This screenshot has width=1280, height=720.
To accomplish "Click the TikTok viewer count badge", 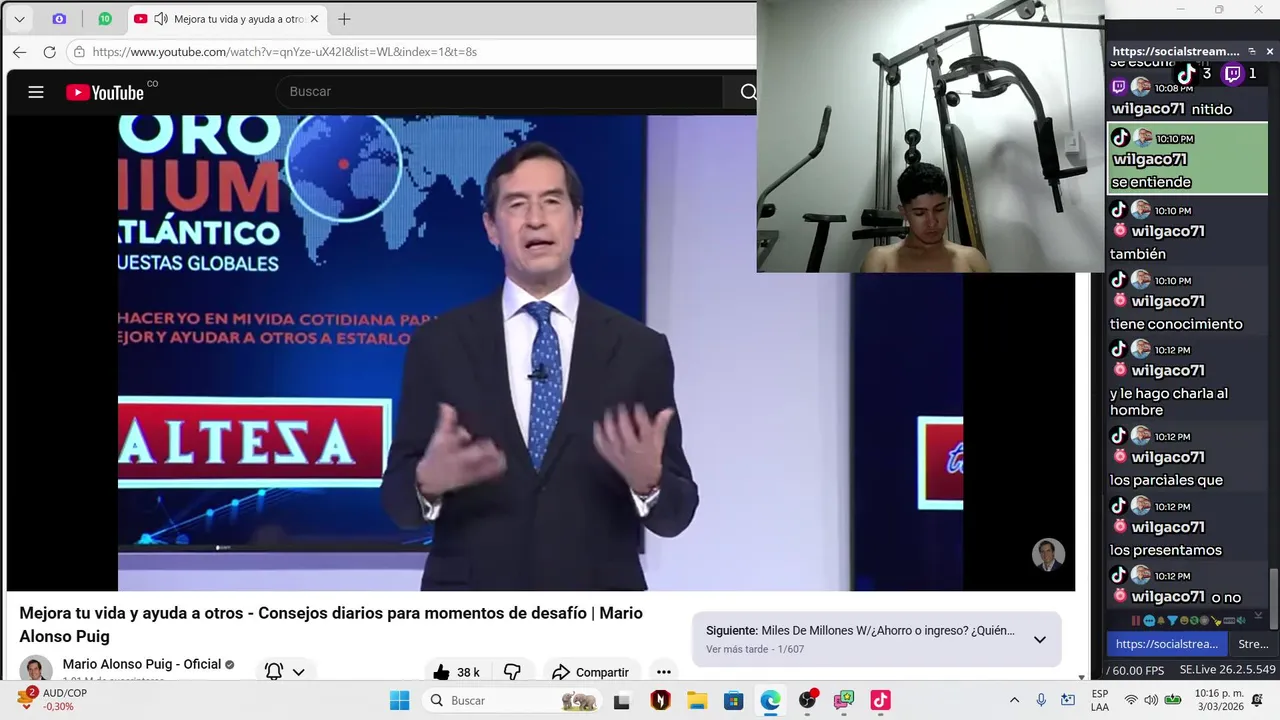I will pos(1193,73).
